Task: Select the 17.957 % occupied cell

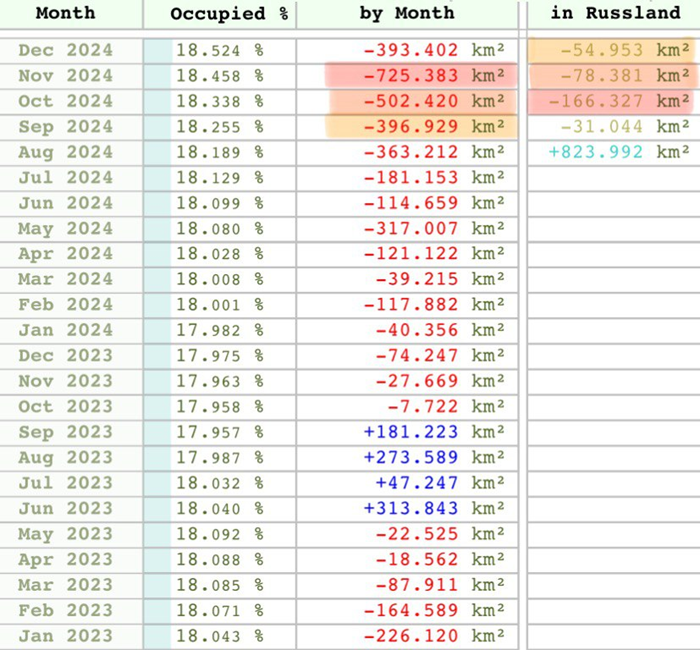Action: pos(218,433)
